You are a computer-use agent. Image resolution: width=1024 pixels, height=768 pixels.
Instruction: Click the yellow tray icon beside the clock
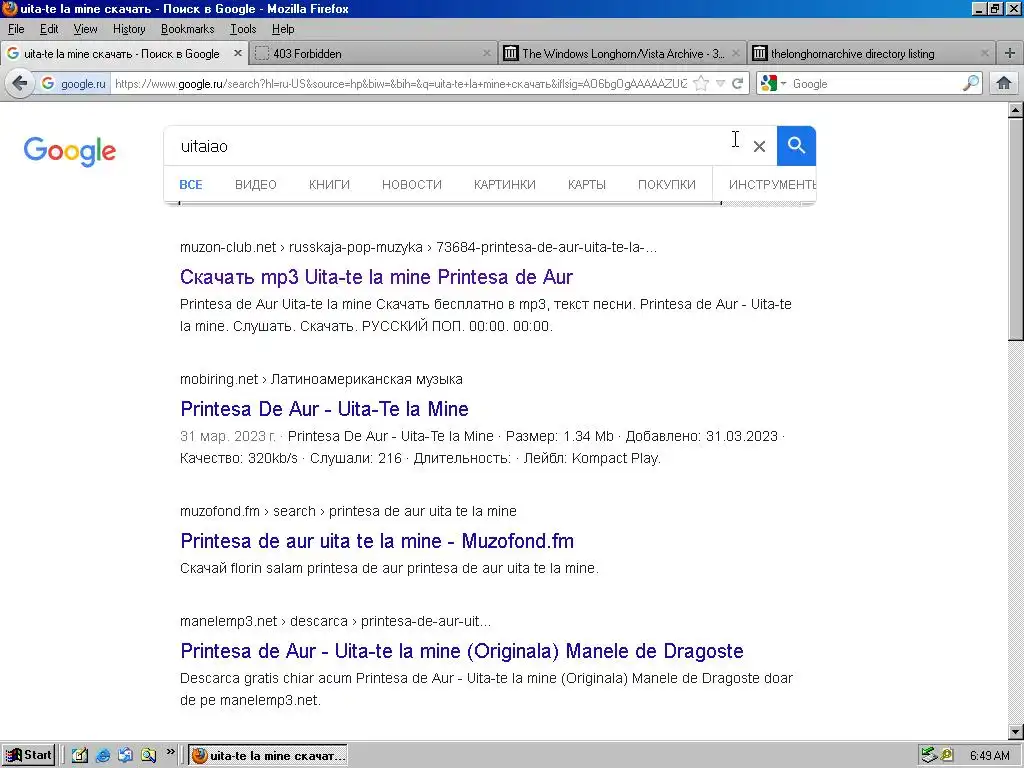[x=947, y=755]
